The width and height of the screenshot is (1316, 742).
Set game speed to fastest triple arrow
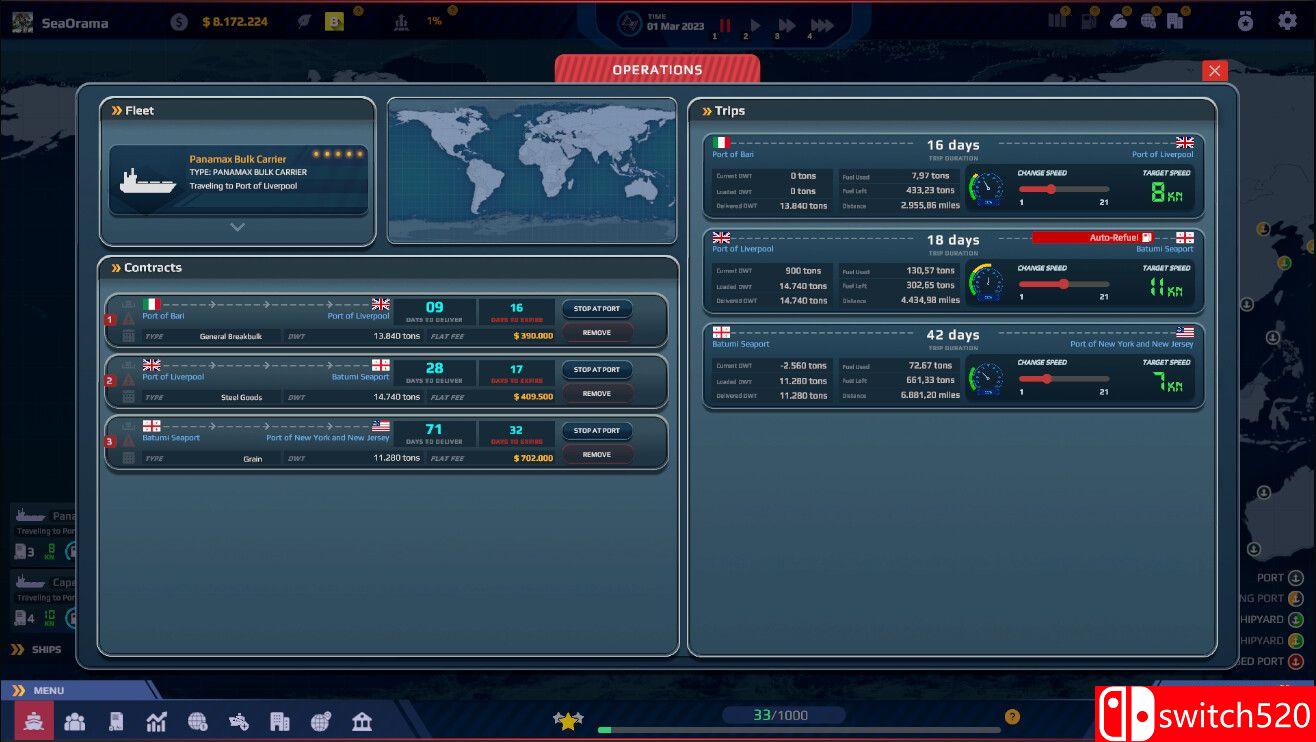(821, 26)
